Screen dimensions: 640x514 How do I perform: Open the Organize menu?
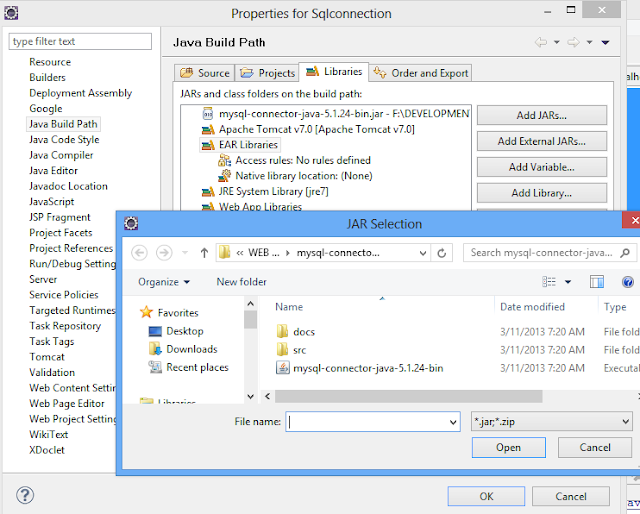click(x=164, y=282)
